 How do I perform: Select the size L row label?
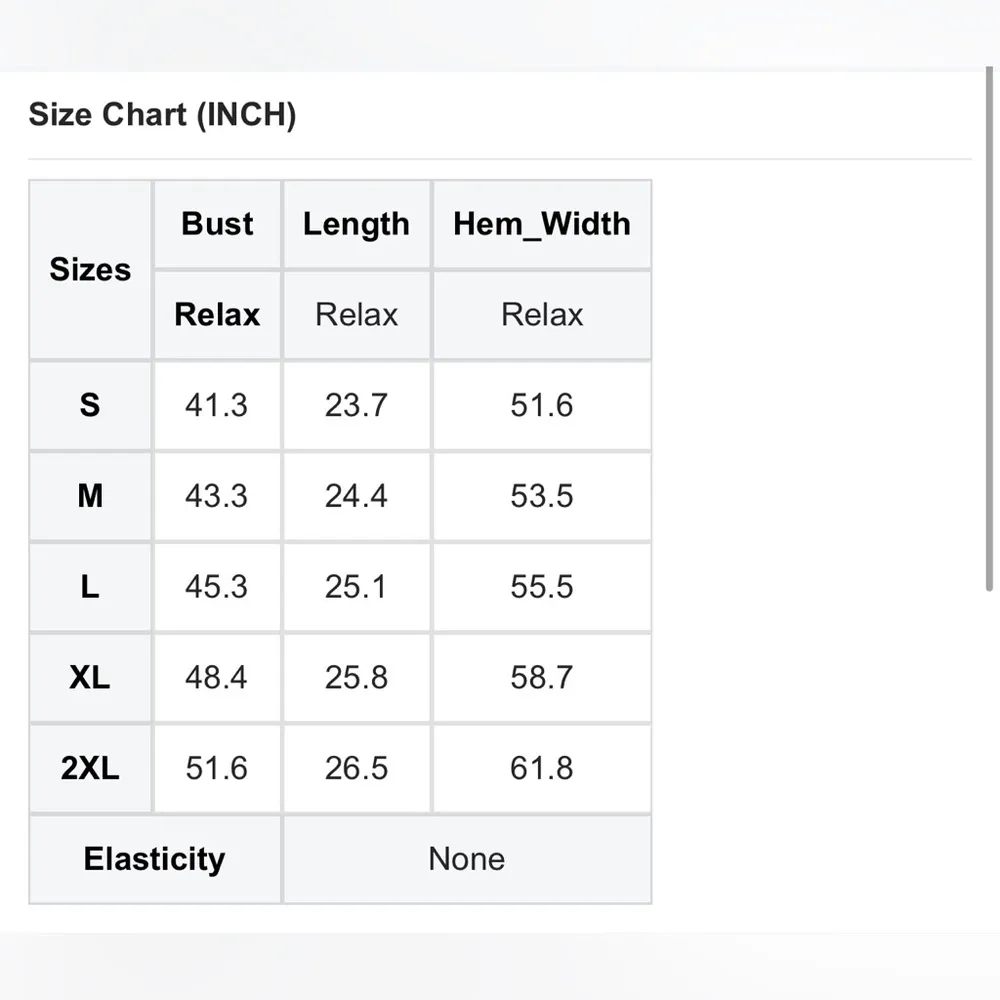click(x=90, y=587)
